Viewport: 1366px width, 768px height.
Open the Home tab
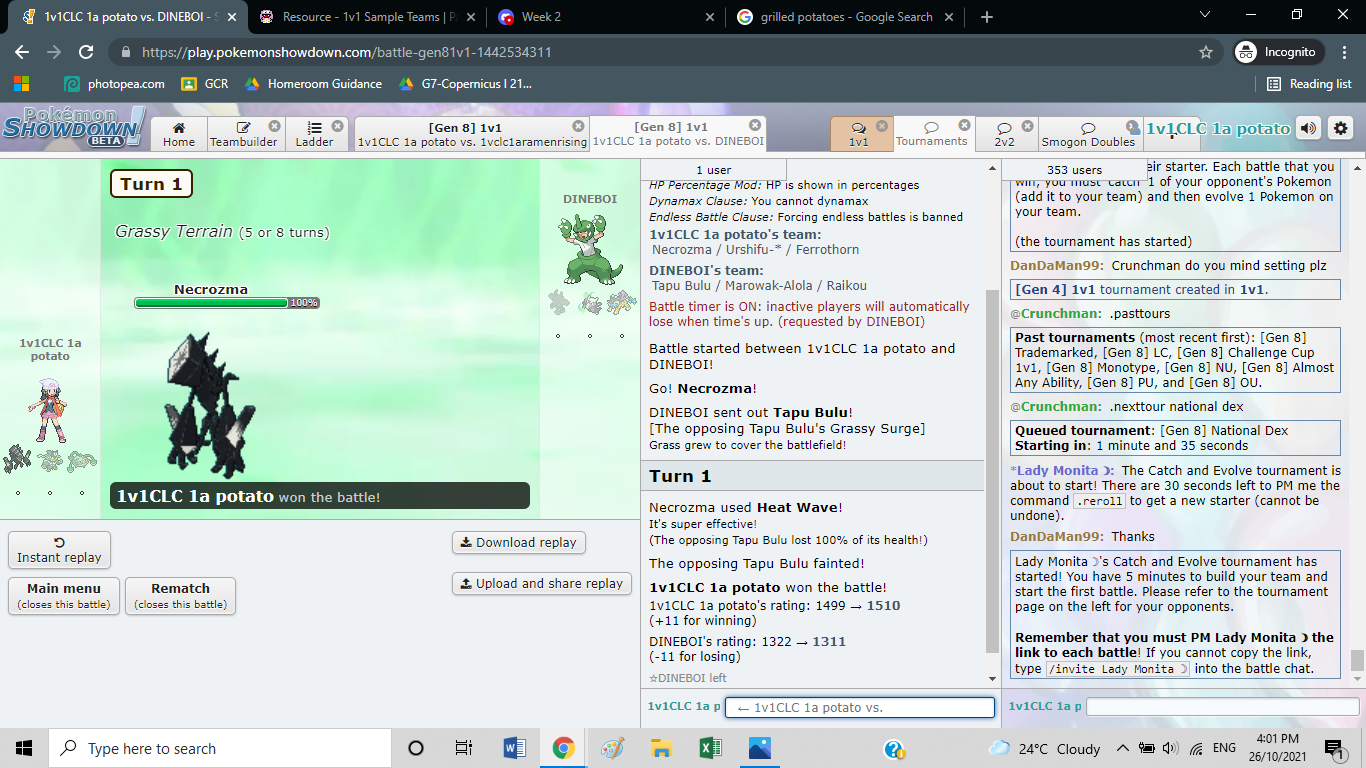click(179, 134)
